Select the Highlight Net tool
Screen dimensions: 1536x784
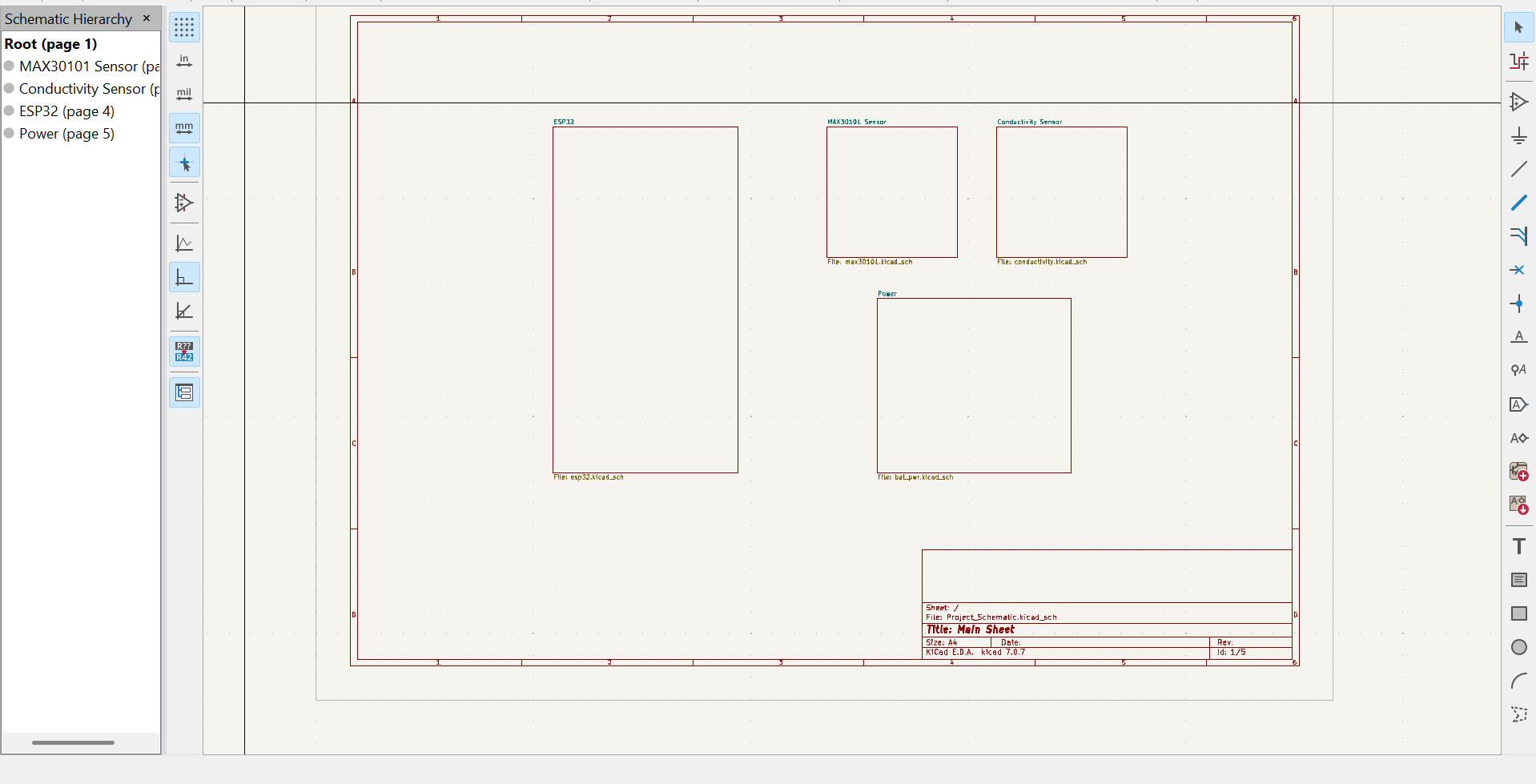click(1518, 62)
